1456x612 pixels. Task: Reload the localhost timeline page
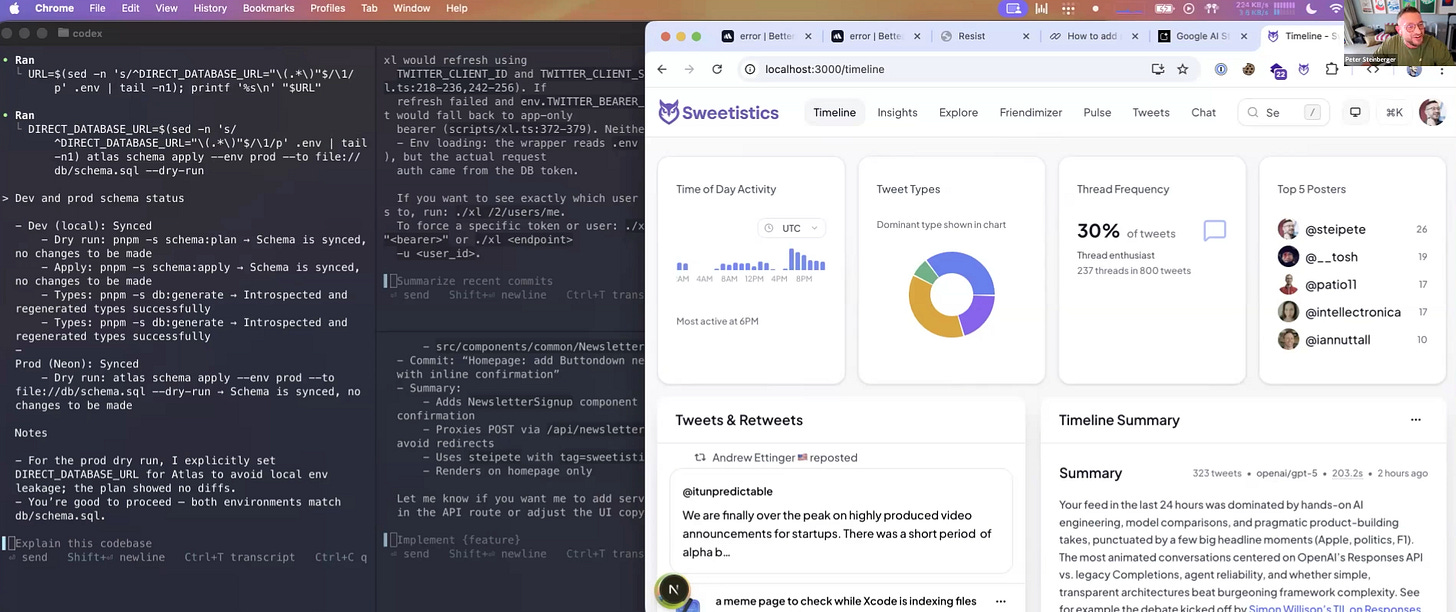point(717,69)
